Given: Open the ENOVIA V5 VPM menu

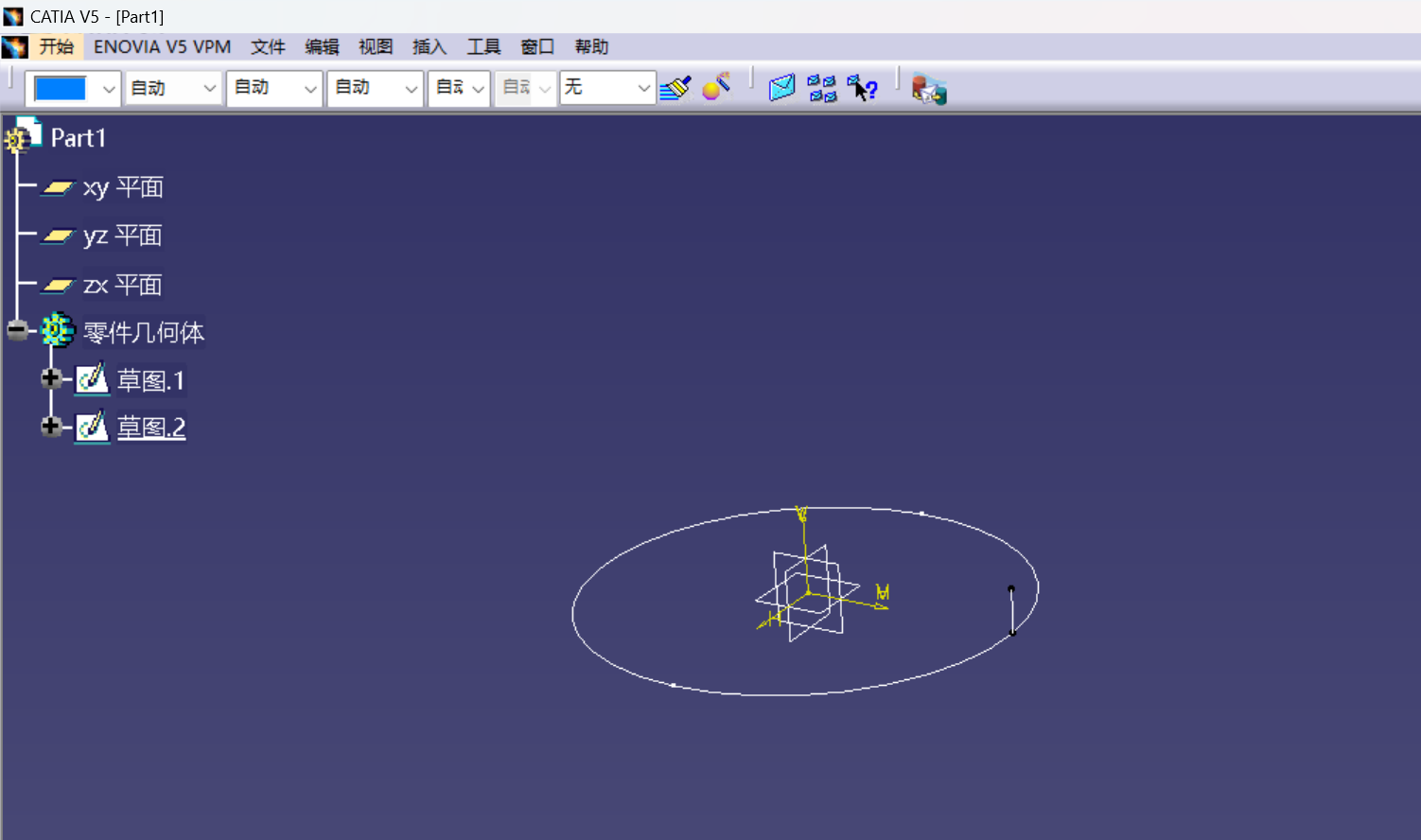Looking at the screenshot, I should [x=162, y=46].
